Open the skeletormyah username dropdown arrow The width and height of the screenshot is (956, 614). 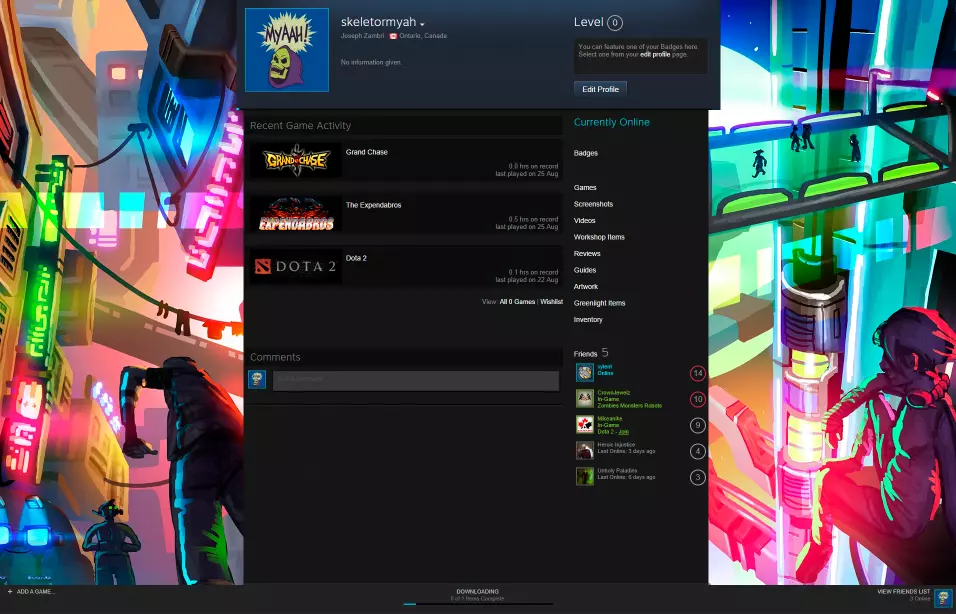[422, 24]
